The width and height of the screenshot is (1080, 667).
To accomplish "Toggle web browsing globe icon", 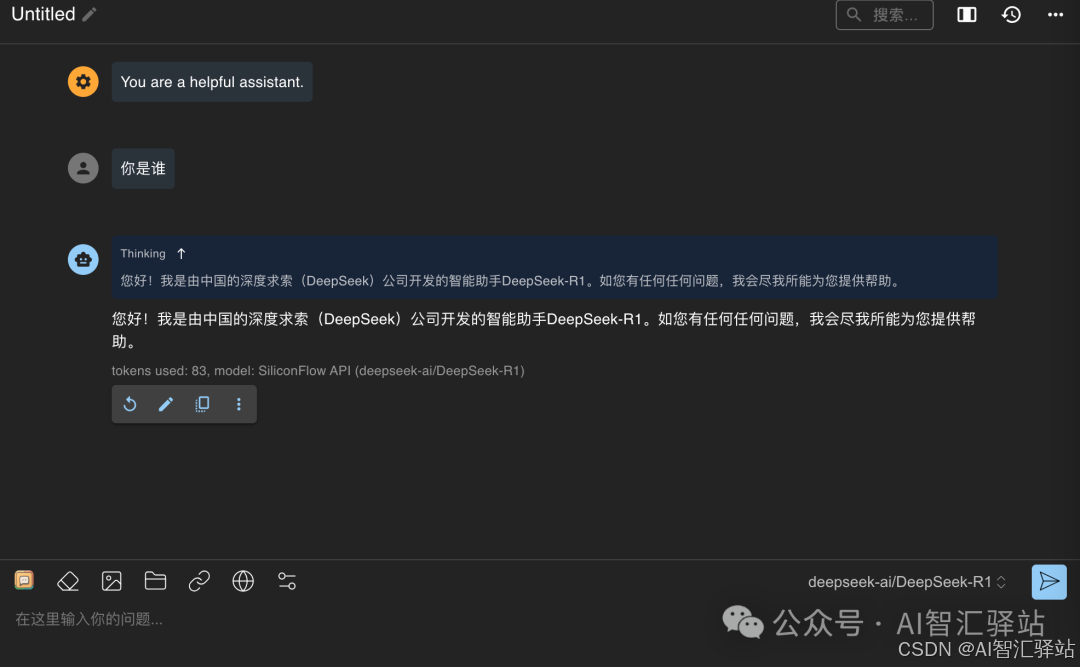I will 243,581.
